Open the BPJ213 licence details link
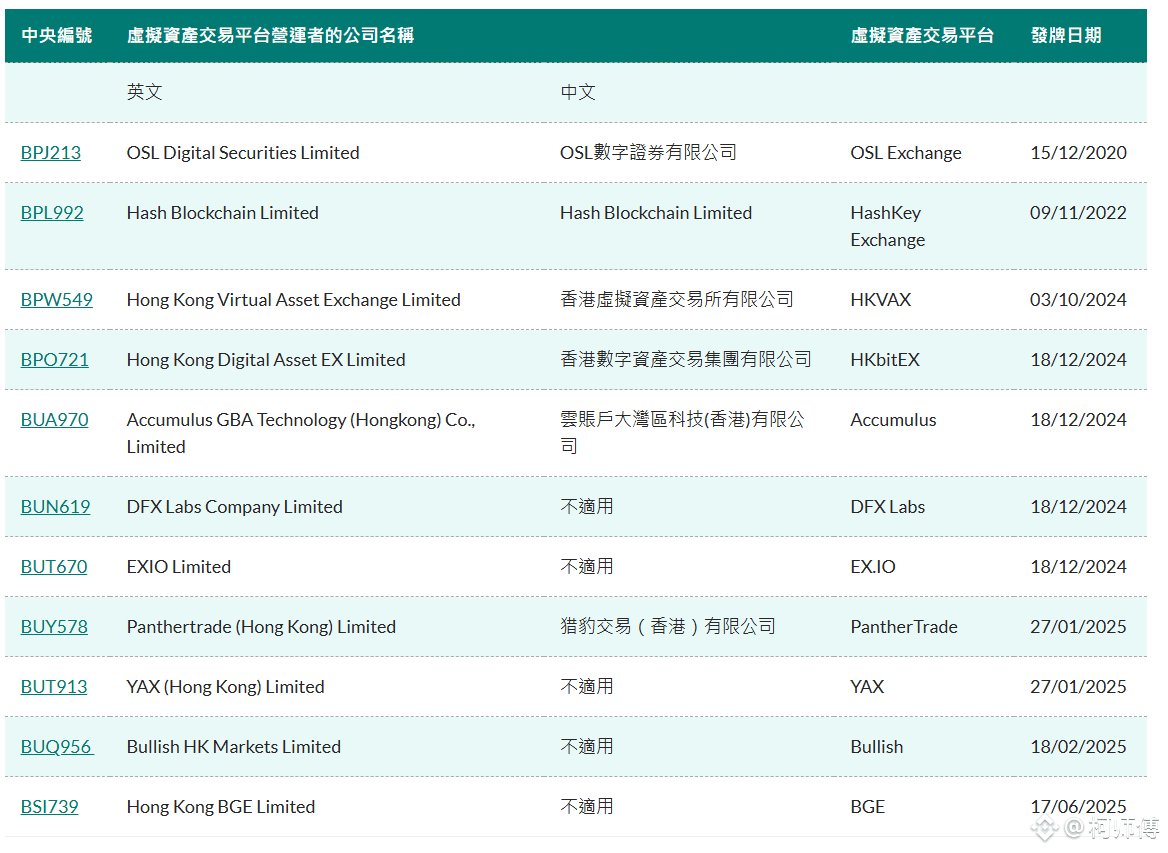The height and width of the screenshot is (853, 1168). 50,152
